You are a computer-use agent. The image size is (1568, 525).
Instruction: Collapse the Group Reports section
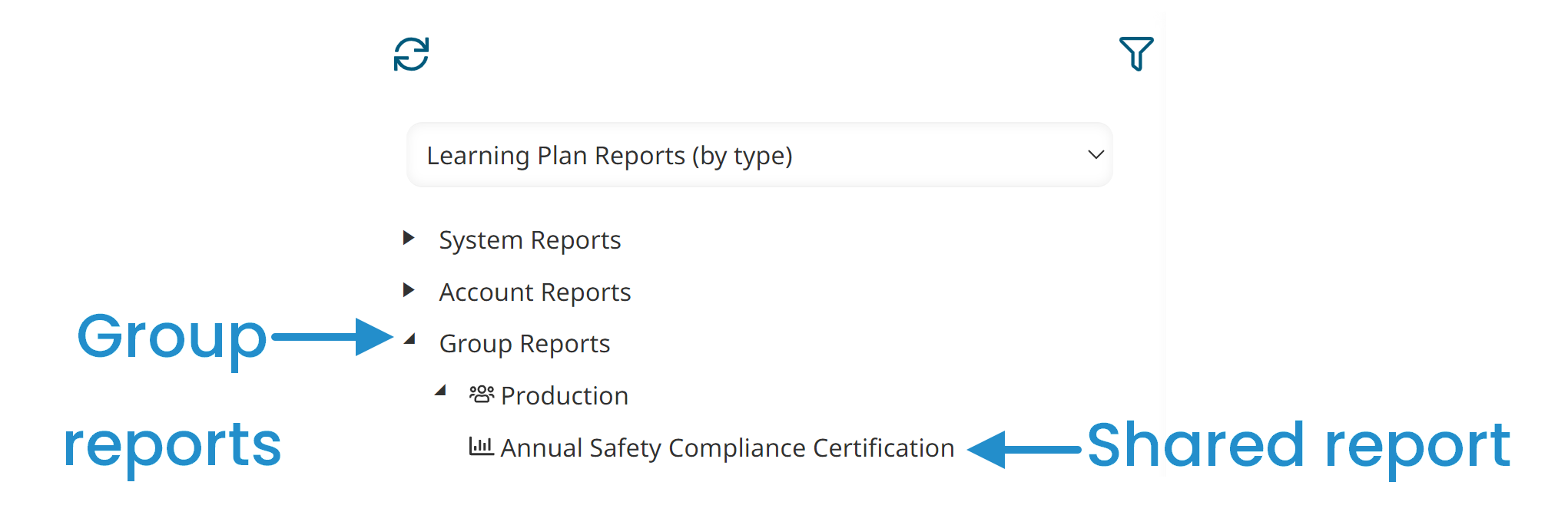pyautogui.click(x=409, y=340)
